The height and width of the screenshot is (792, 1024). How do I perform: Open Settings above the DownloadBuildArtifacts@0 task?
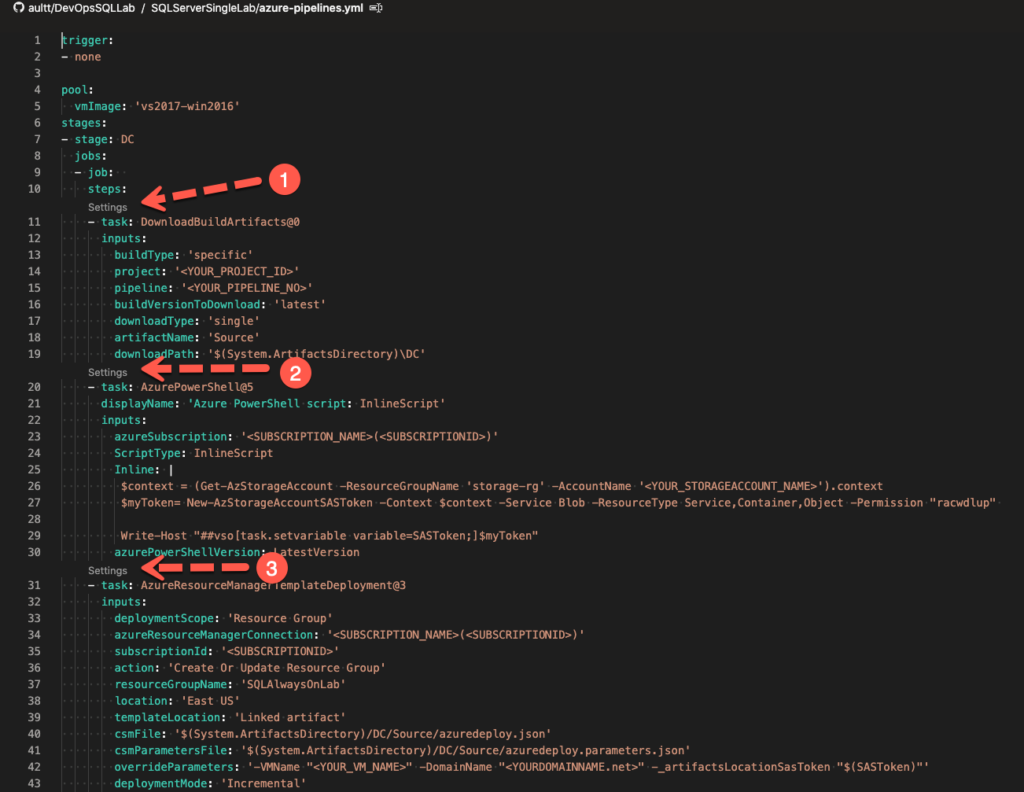[x=108, y=207]
